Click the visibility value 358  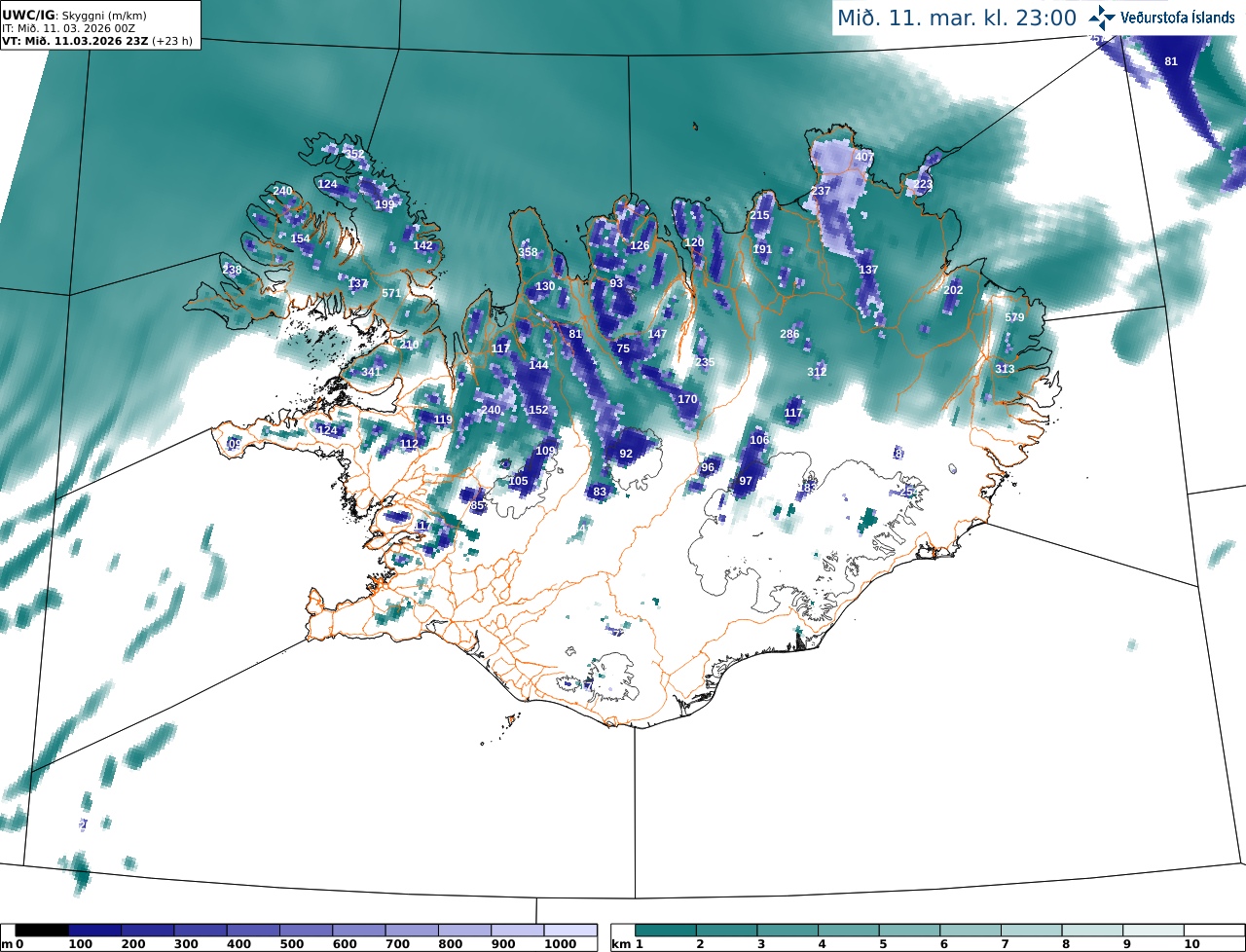pos(528,252)
